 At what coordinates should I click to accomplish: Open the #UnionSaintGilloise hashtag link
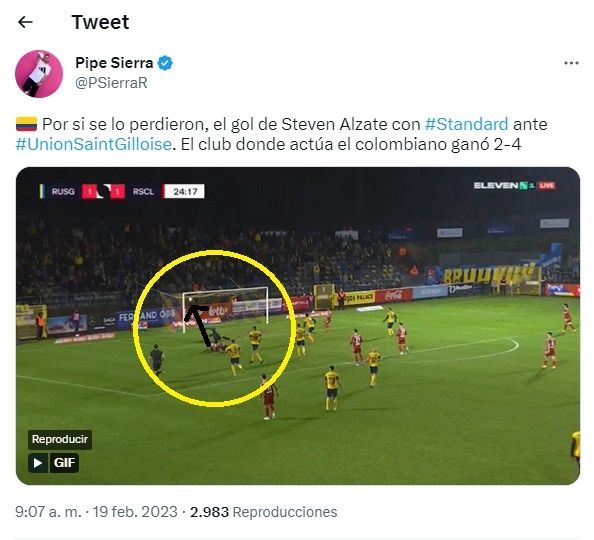(x=94, y=144)
